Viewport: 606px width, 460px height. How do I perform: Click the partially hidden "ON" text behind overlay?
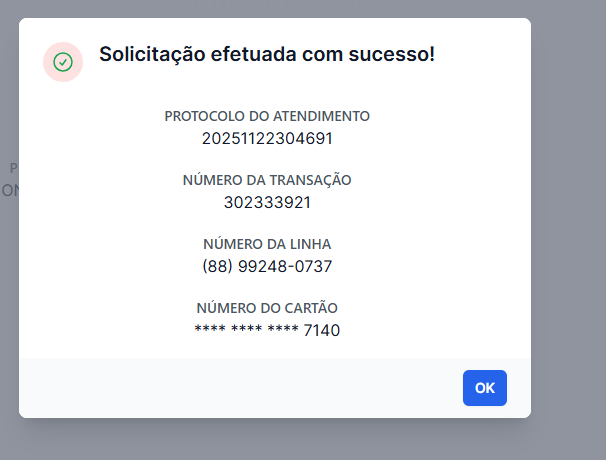tap(9, 190)
